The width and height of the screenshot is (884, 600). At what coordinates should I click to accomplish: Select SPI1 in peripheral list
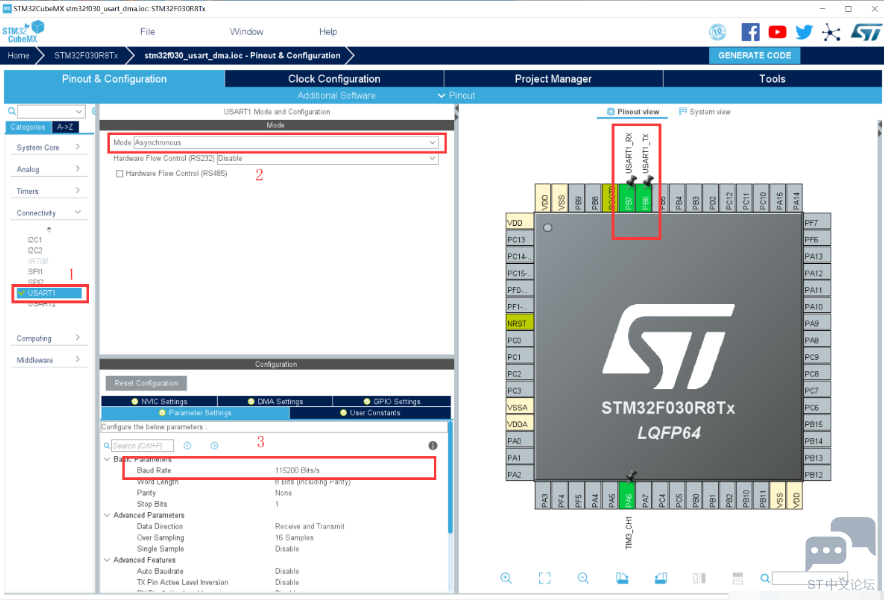click(35, 271)
